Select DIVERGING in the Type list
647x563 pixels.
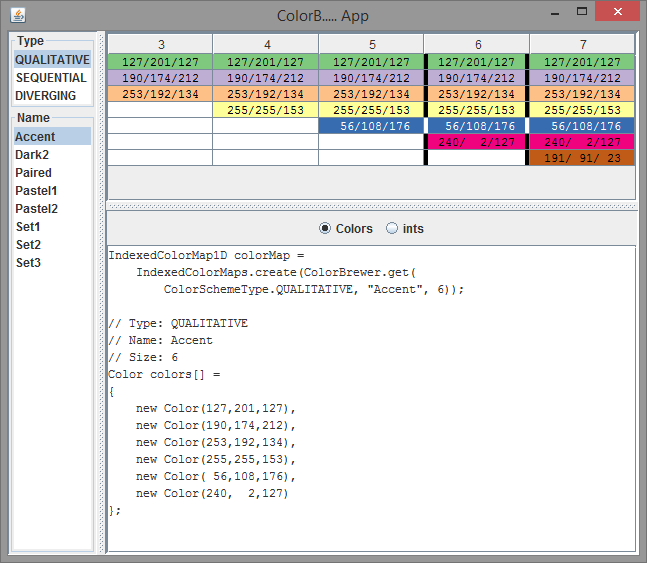[52, 95]
